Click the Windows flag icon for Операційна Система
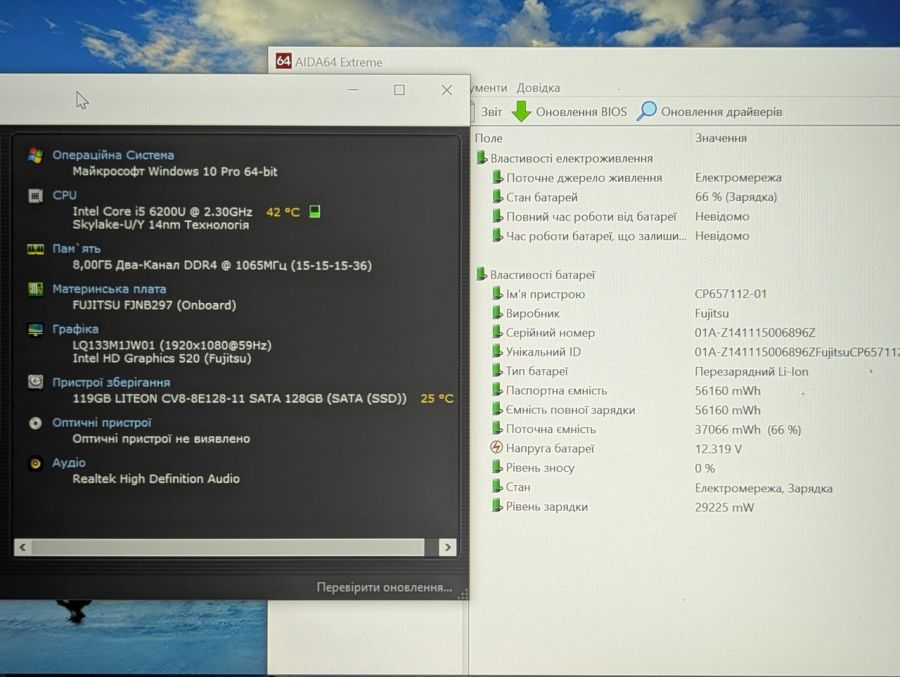The image size is (900, 677). tap(35, 155)
